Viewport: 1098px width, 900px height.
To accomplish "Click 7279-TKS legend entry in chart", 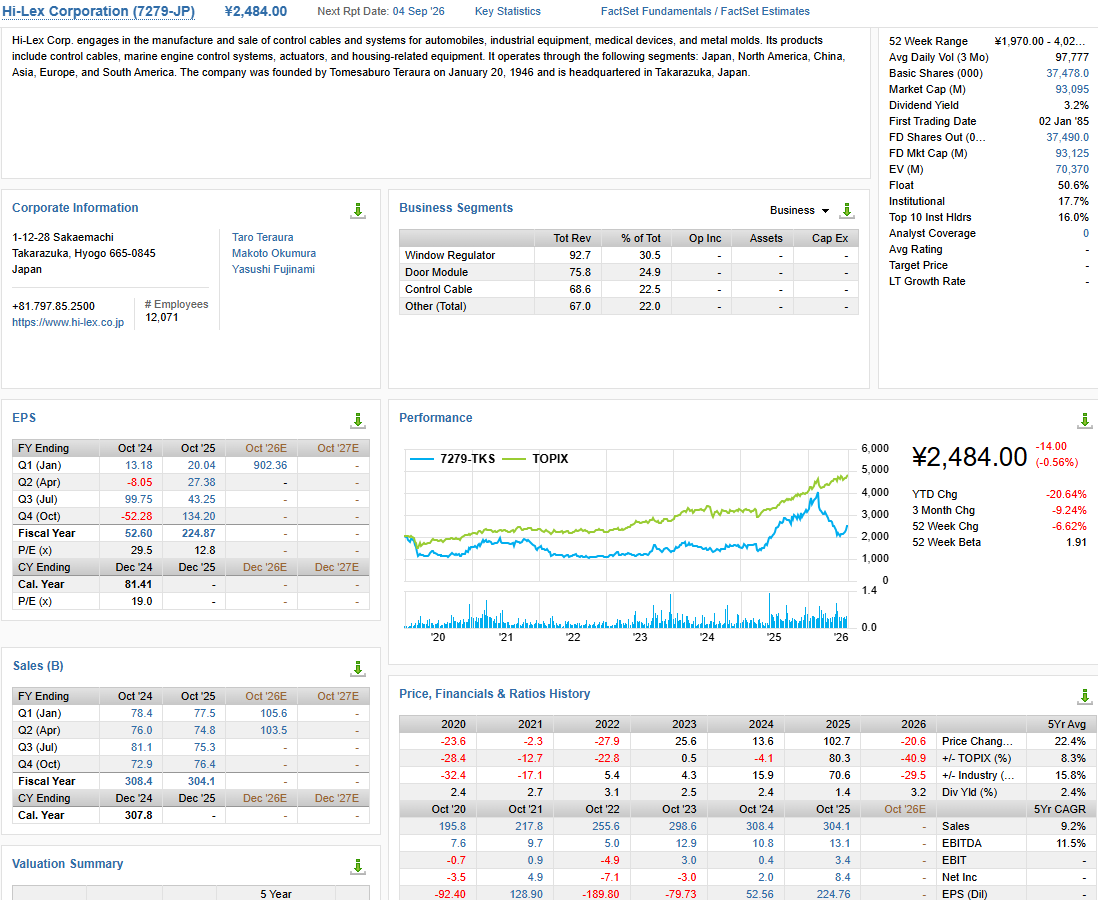I will pos(452,459).
